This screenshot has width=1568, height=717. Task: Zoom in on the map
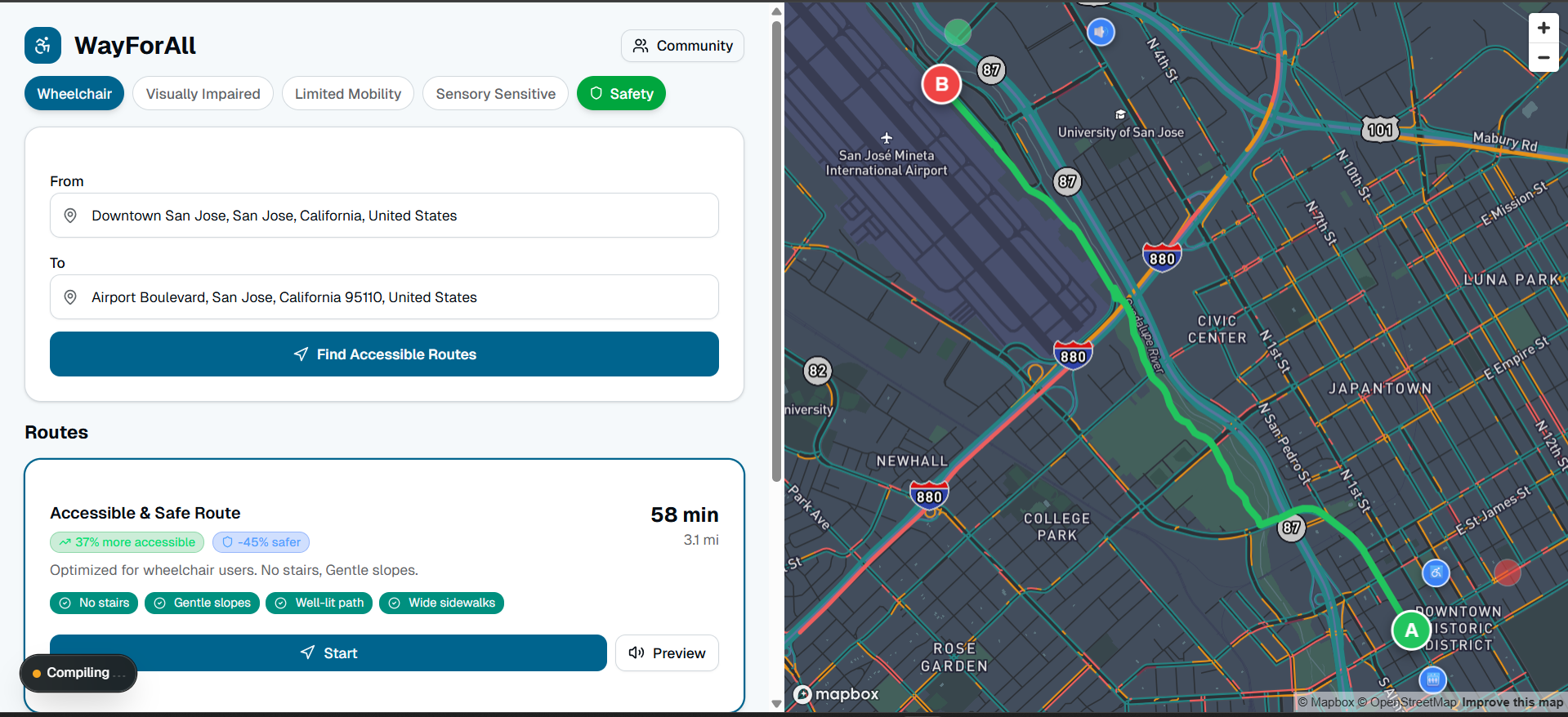(1543, 28)
